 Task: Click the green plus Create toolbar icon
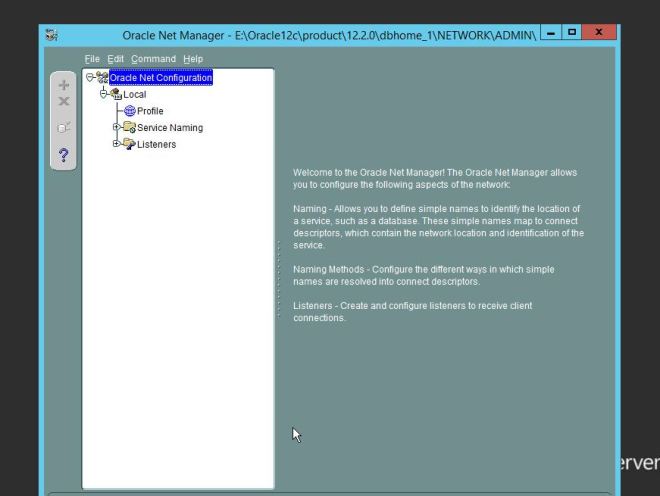point(62,85)
